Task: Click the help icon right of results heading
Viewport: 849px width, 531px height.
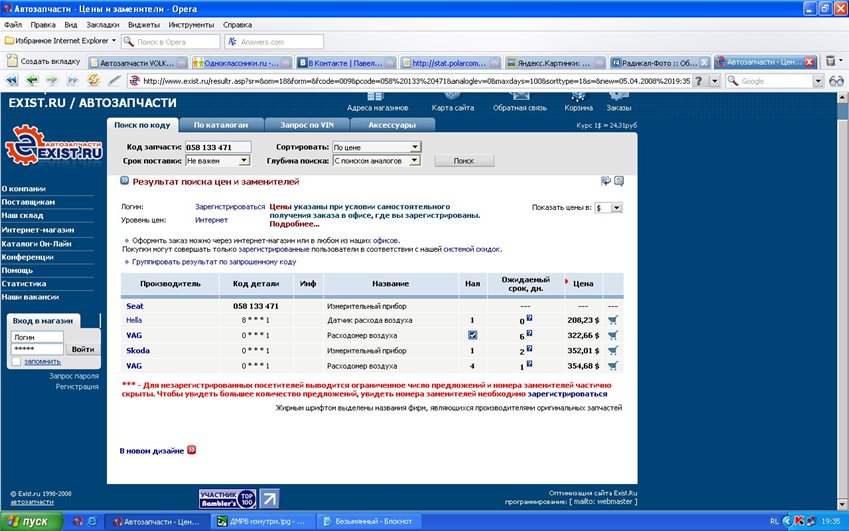Action: point(619,181)
